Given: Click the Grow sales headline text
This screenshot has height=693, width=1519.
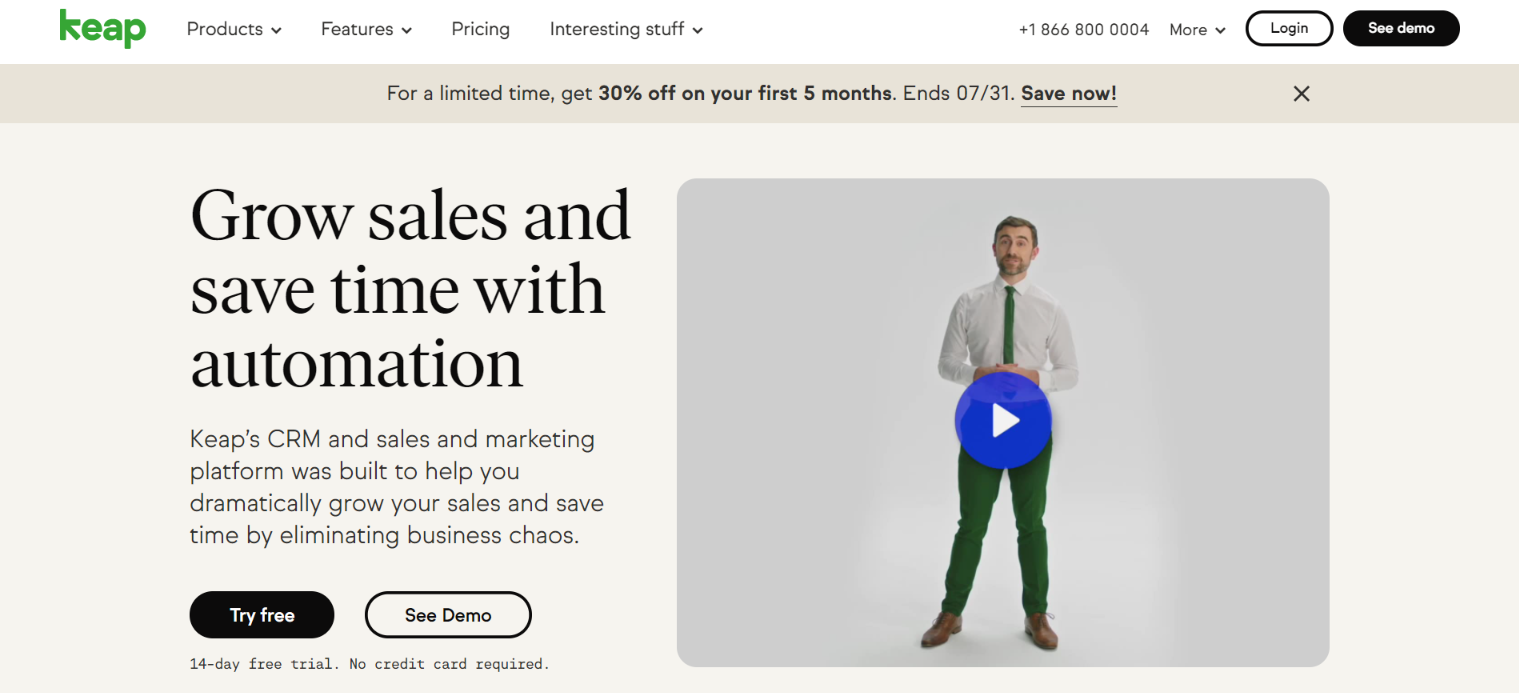Looking at the screenshot, I should pos(410,289).
